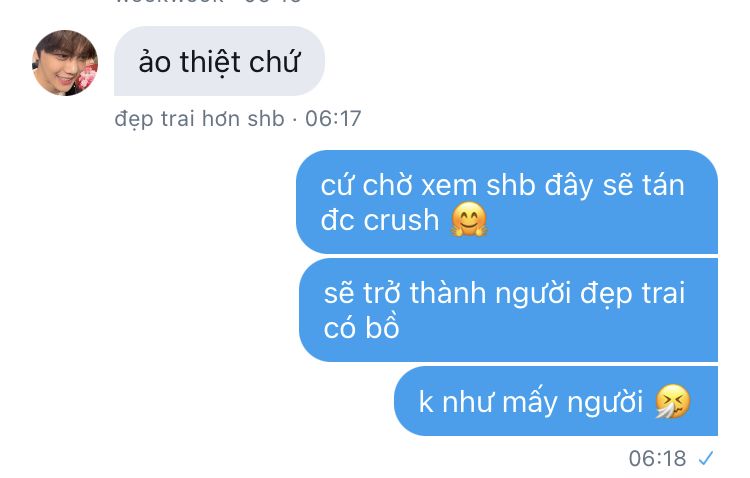
Task: Click "shb" in the sender name label
Action: 266,119
